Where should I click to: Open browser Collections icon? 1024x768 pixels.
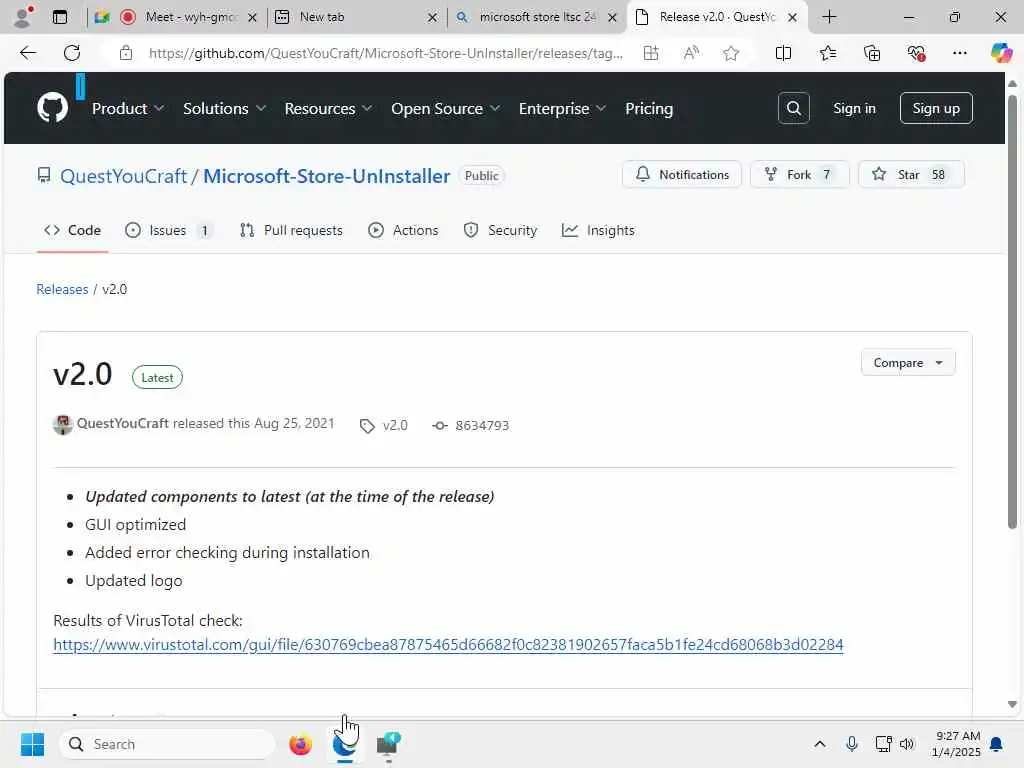coord(872,53)
